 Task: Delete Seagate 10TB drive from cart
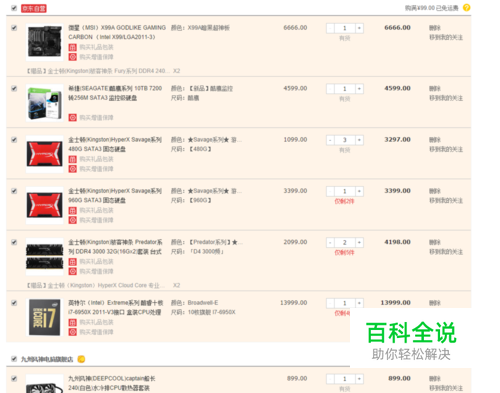[435, 89]
